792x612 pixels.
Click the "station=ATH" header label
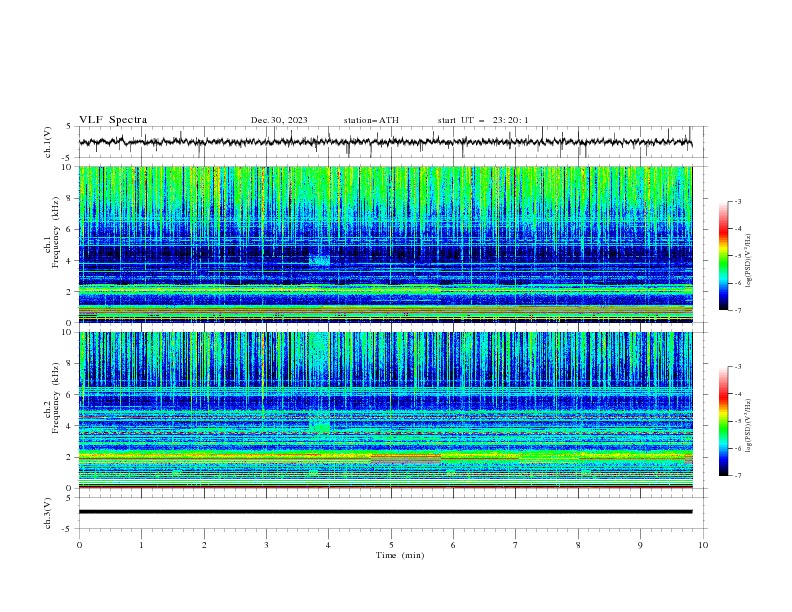pyautogui.click(x=371, y=120)
